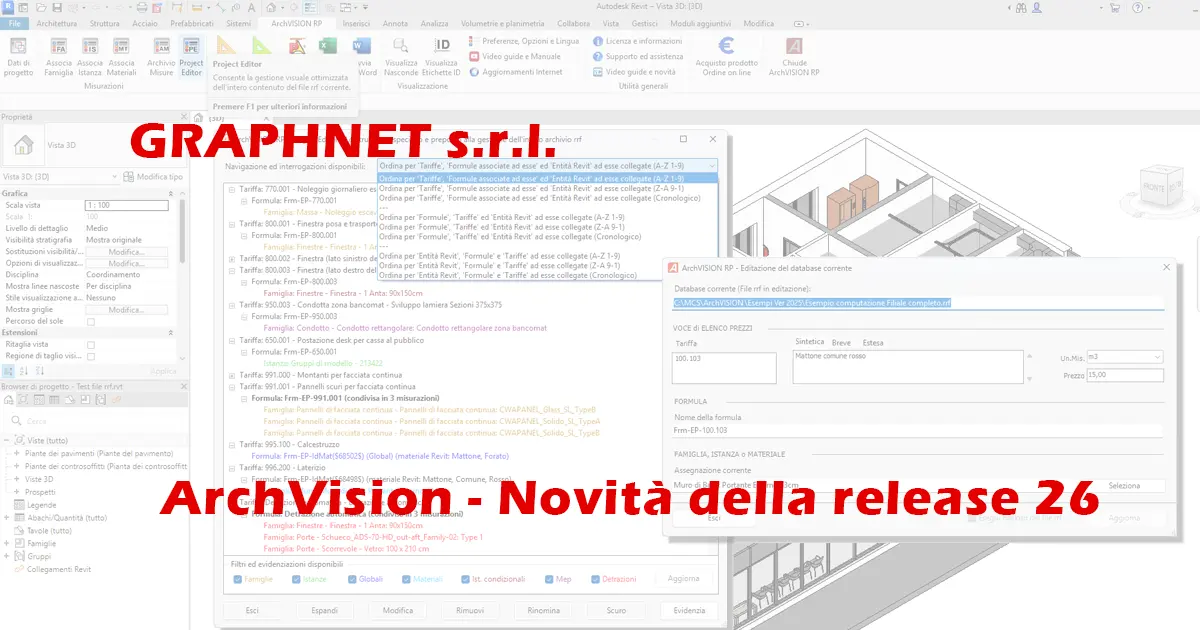1200x630 pixels.
Task: Click the Modifica button in Project Editor
Action: point(397,610)
